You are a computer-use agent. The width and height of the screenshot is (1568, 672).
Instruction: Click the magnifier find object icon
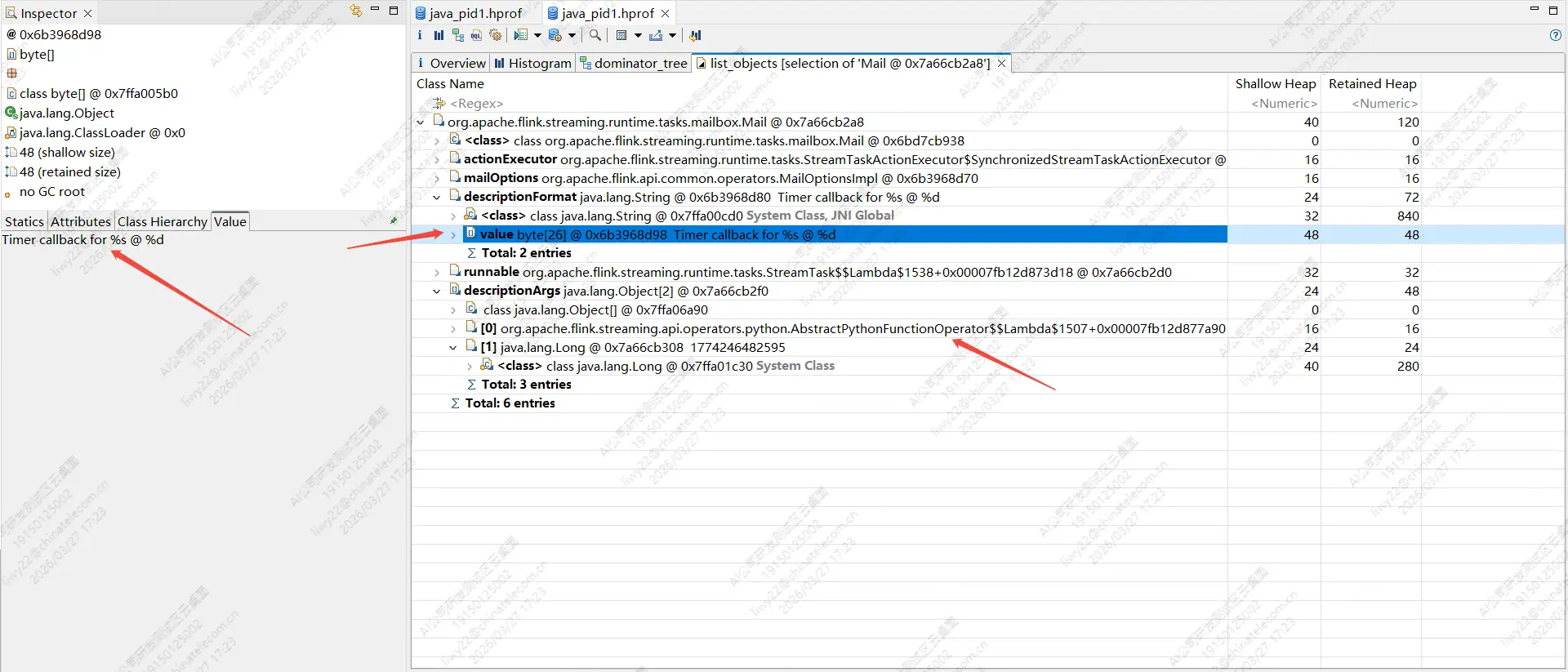point(595,35)
